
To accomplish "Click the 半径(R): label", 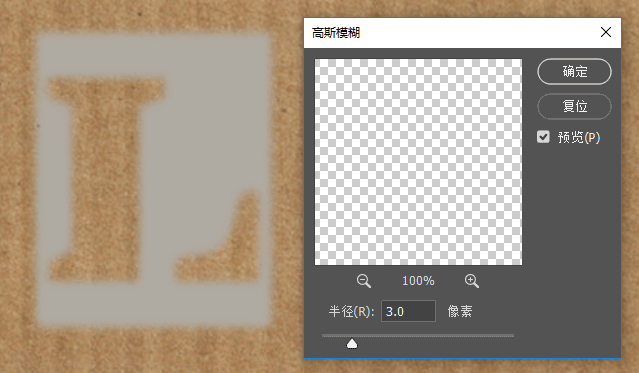I will [351, 312].
